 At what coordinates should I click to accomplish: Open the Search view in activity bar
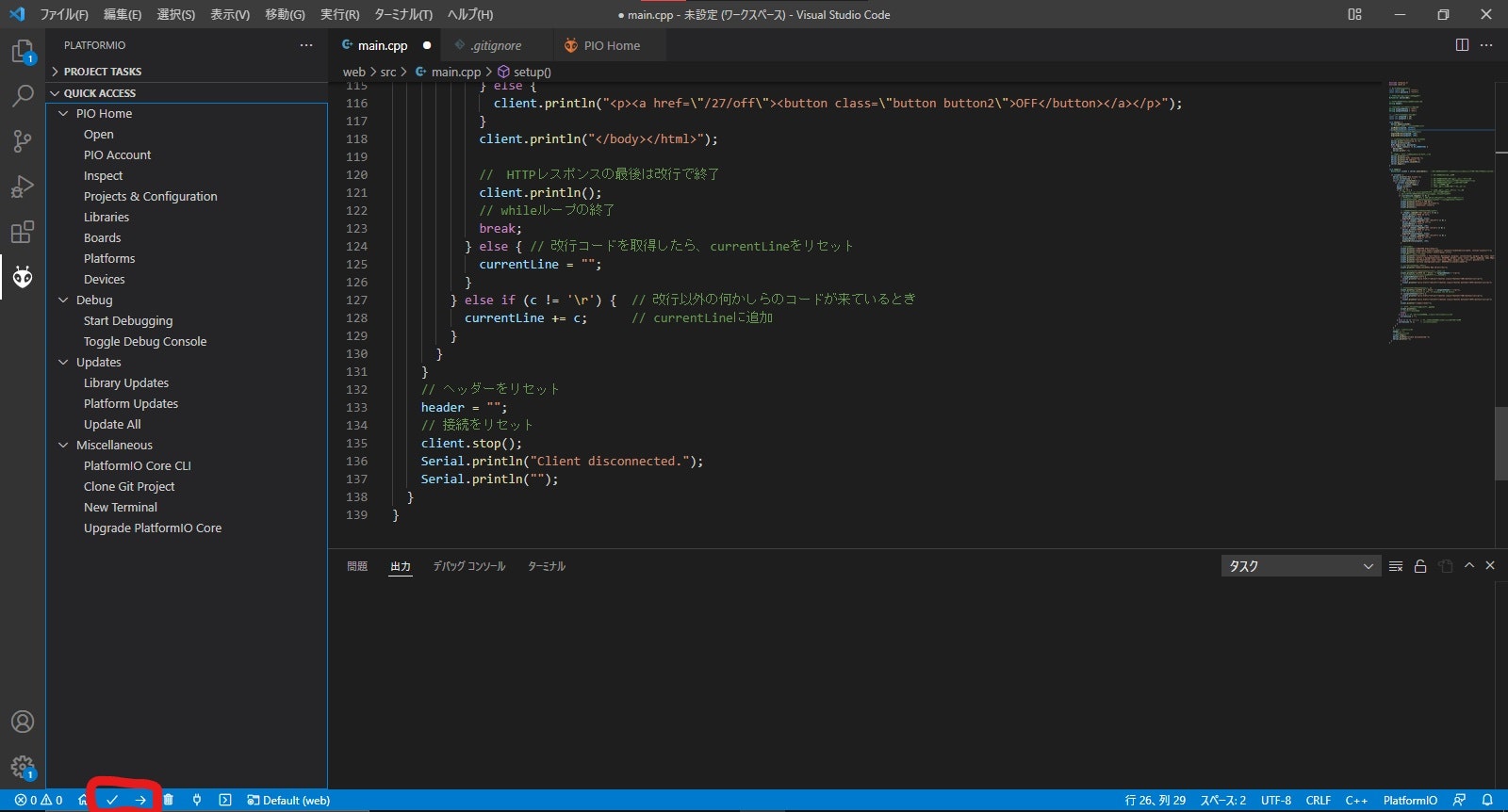(23, 96)
